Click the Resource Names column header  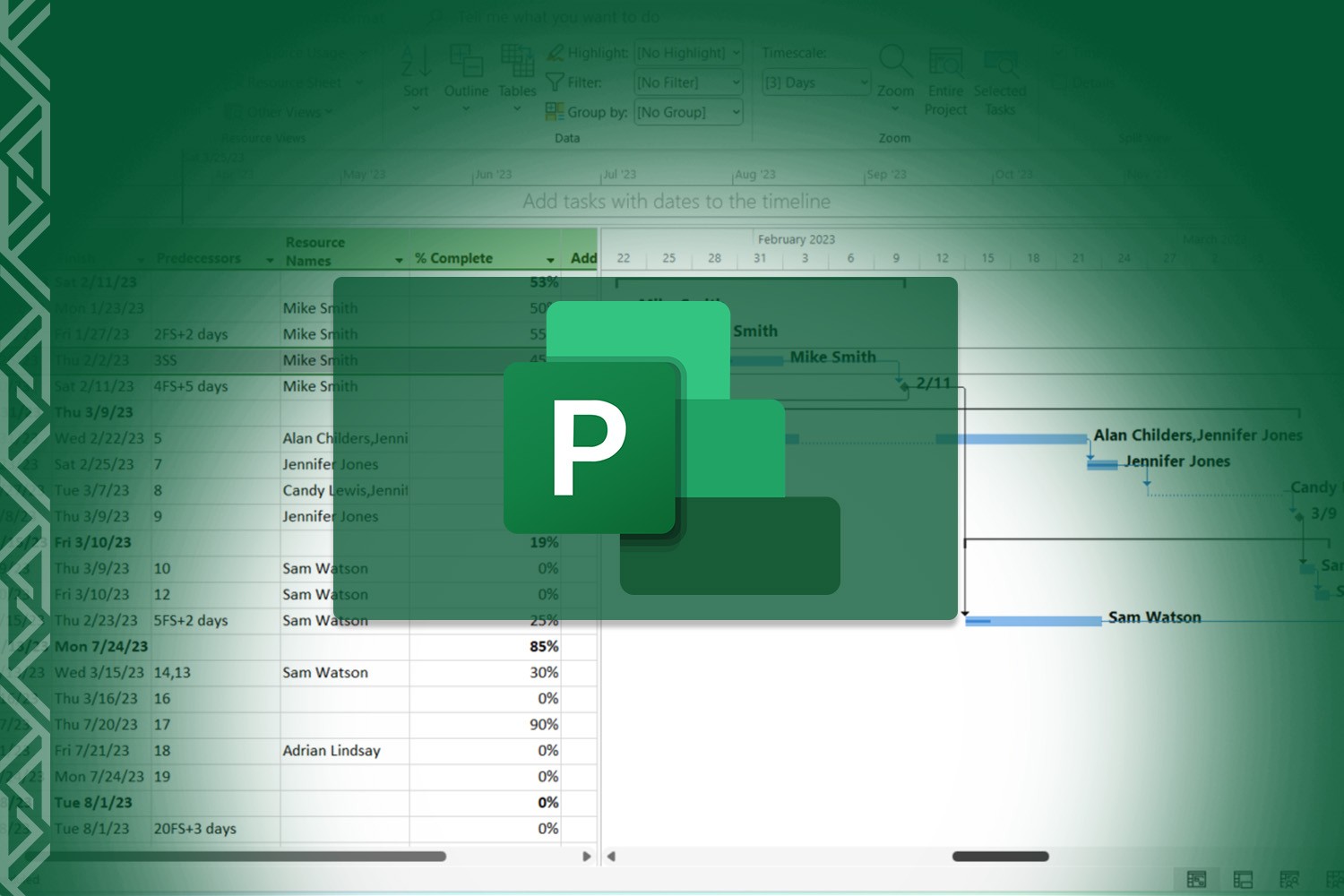pos(345,250)
